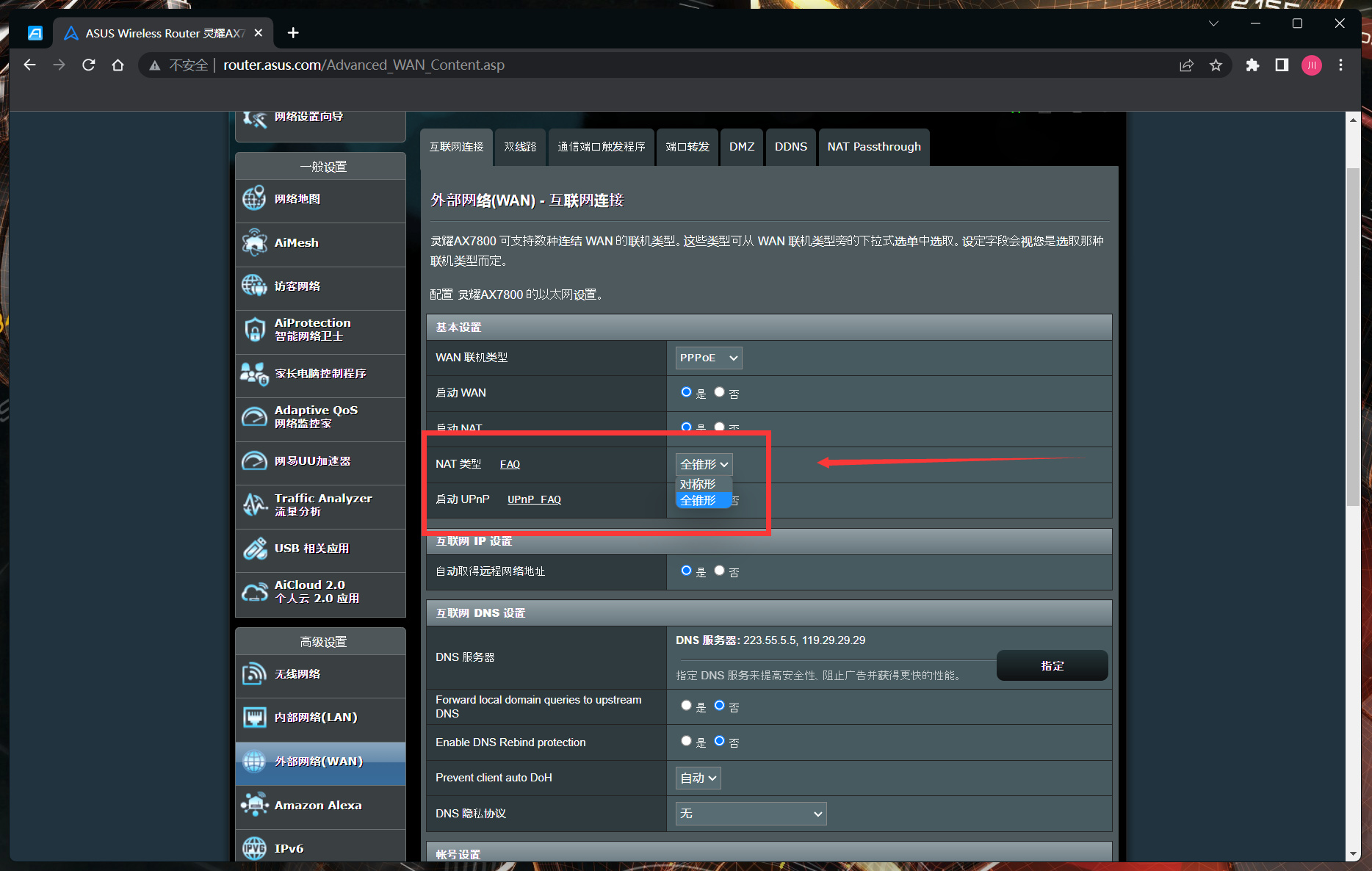Image resolution: width=1372 pixels, height=871 pixels.
Task: Toggle the browser side panel
Action: [x=1282, y=65]
